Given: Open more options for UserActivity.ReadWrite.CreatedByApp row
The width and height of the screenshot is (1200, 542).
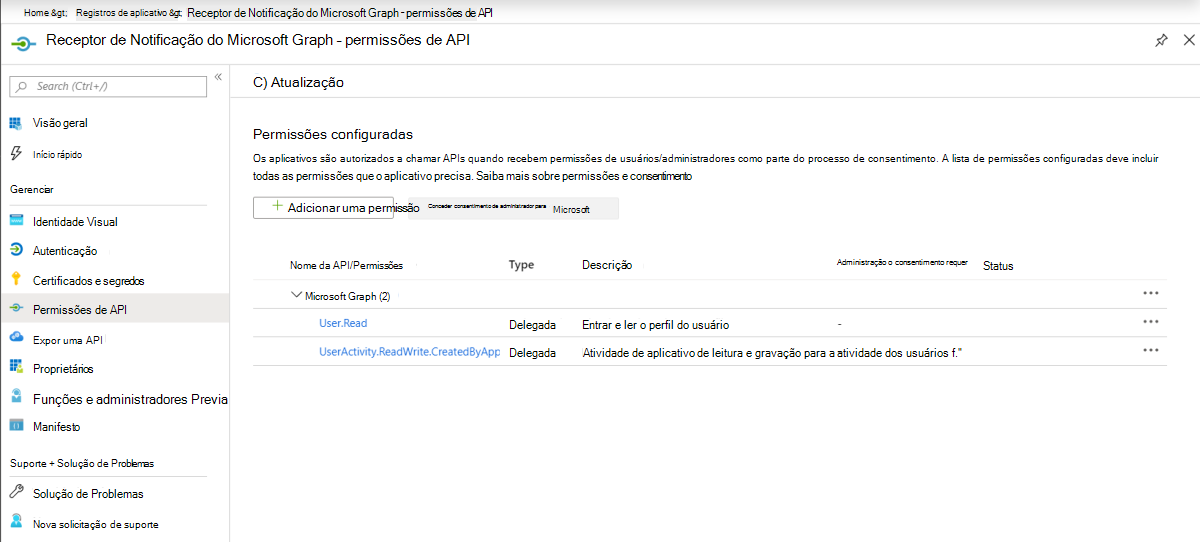Looking at the screenshot, I should pyautogui.click(x=1150, y=350).
